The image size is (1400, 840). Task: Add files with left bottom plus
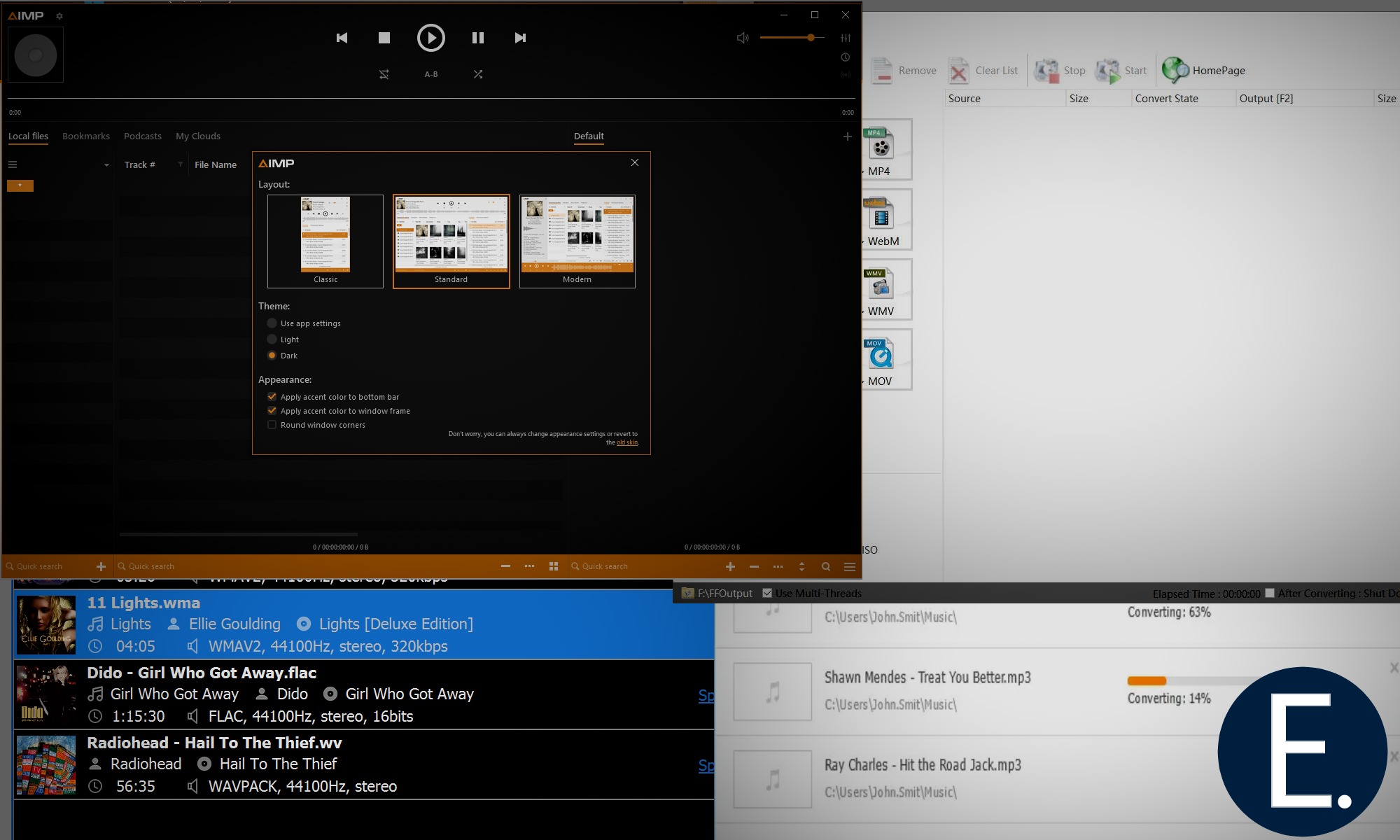(101, 566)
